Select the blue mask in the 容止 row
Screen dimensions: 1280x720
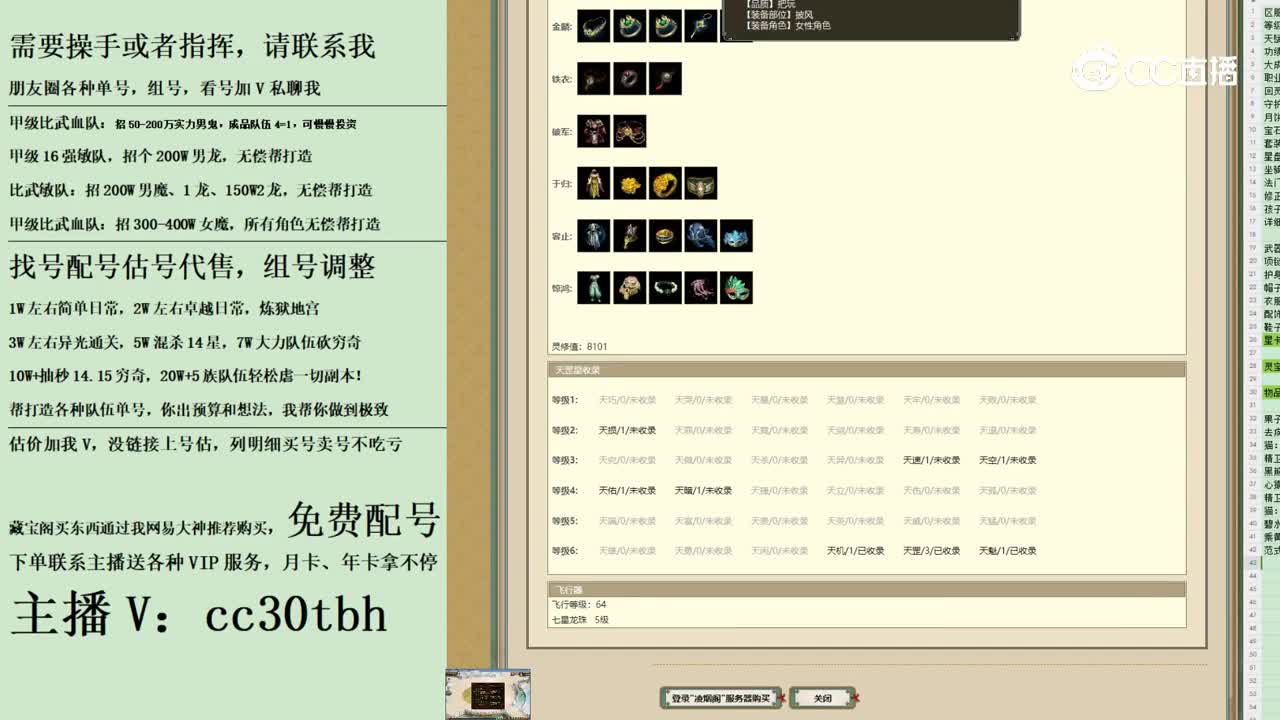[736, 236]
